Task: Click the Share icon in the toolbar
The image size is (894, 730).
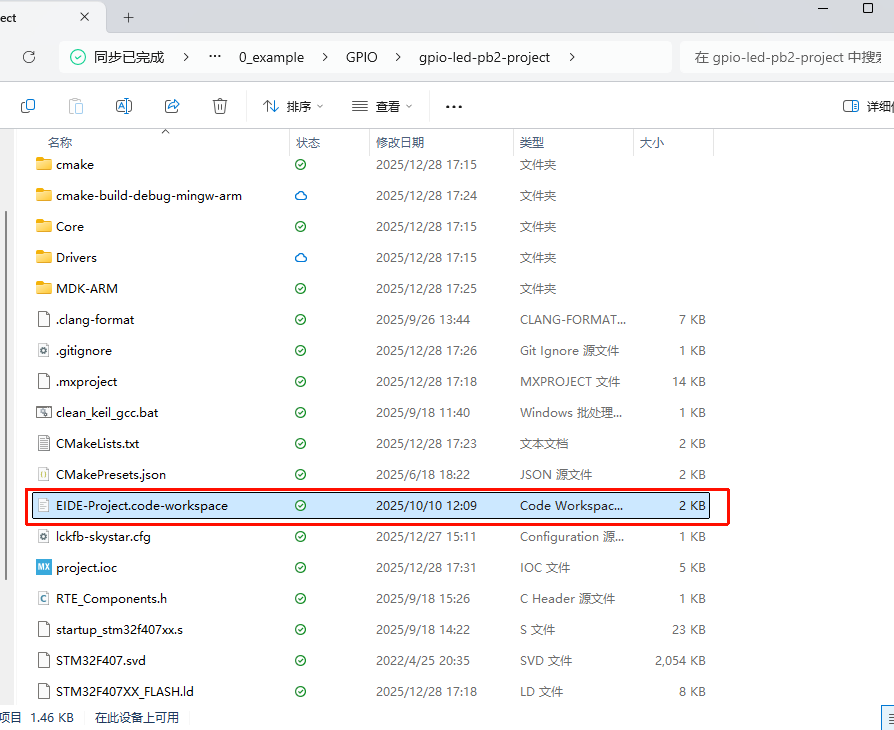Action: pos(172,106)
